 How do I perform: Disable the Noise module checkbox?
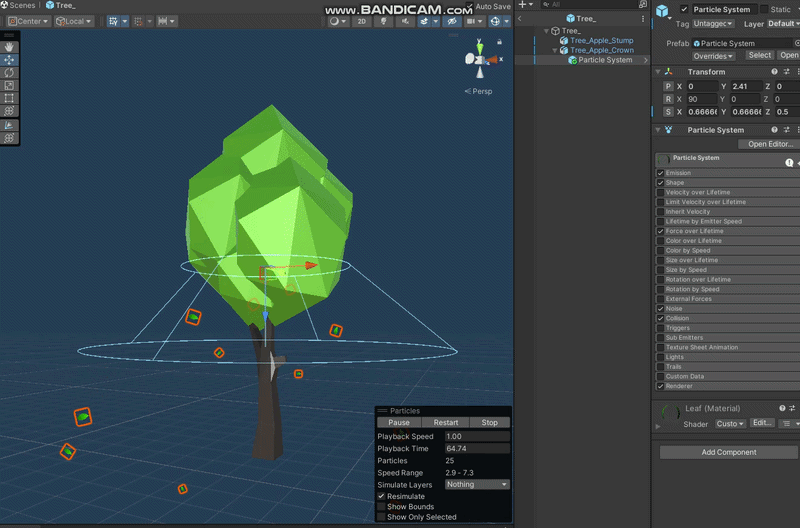pyautogui.click(x=660, y=309)
